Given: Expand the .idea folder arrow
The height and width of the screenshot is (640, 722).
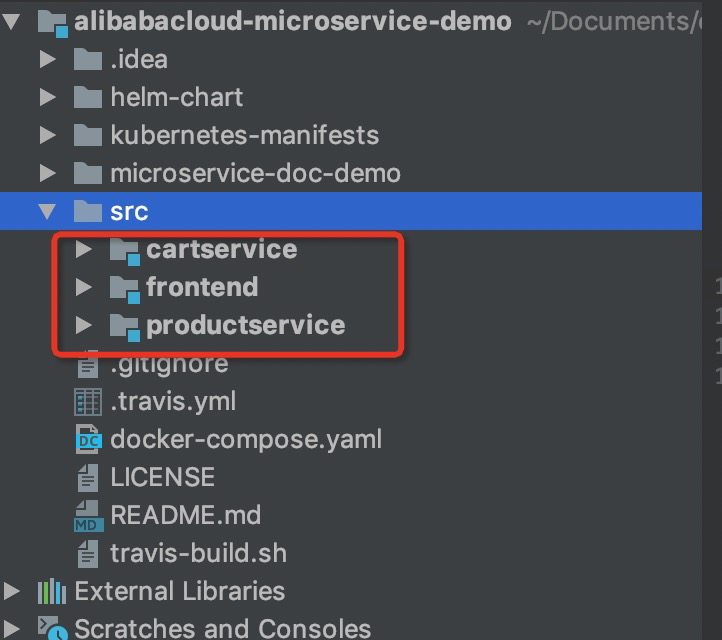Looking at the screenshot, I should (x=47, y=60).
